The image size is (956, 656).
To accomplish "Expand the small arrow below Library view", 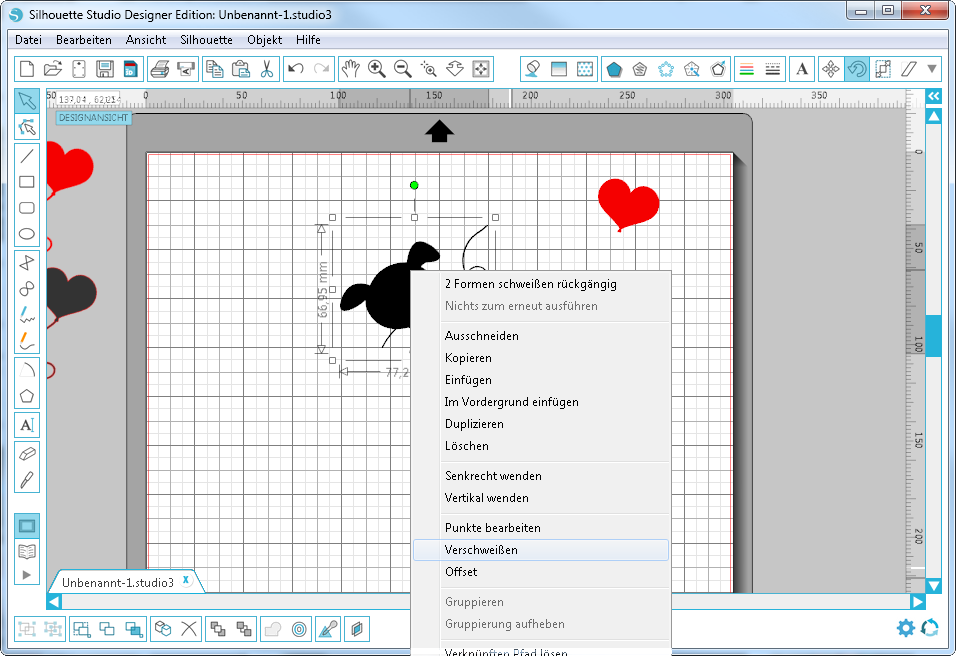I will [x=28, y=574].
